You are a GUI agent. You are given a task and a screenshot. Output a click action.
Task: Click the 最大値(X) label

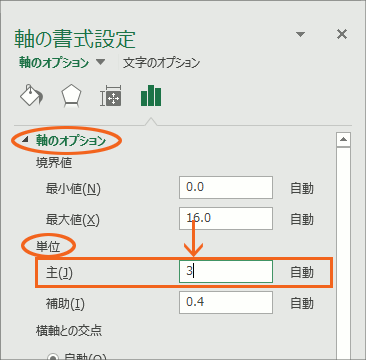(73, 220)
